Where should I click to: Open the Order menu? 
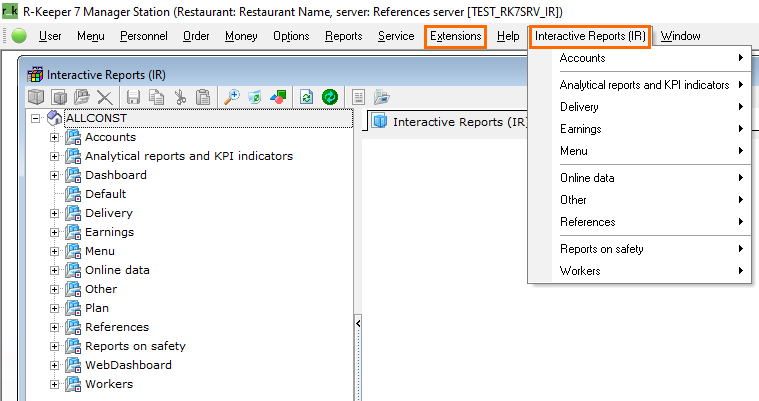pos(196,36)
